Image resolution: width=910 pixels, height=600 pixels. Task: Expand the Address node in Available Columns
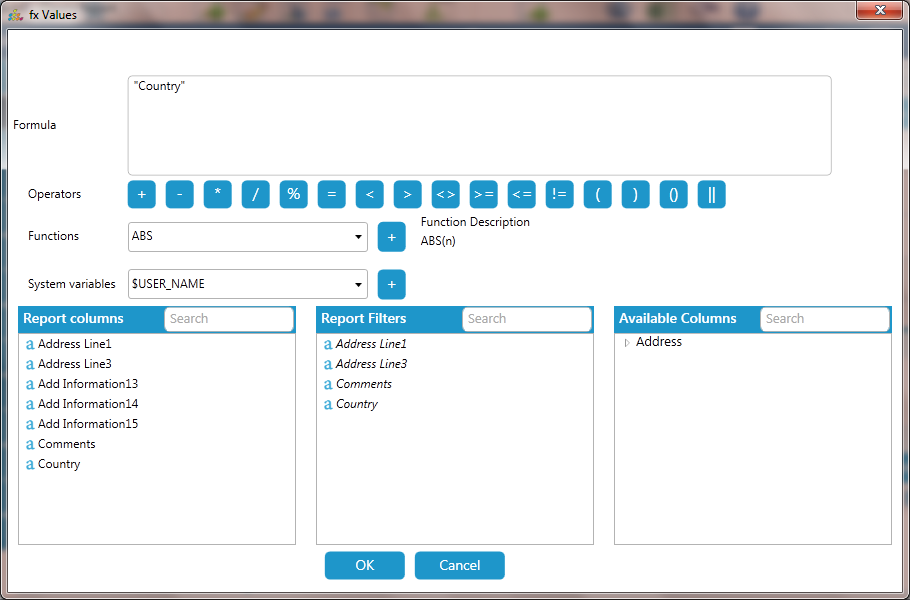tap(627, 343)
